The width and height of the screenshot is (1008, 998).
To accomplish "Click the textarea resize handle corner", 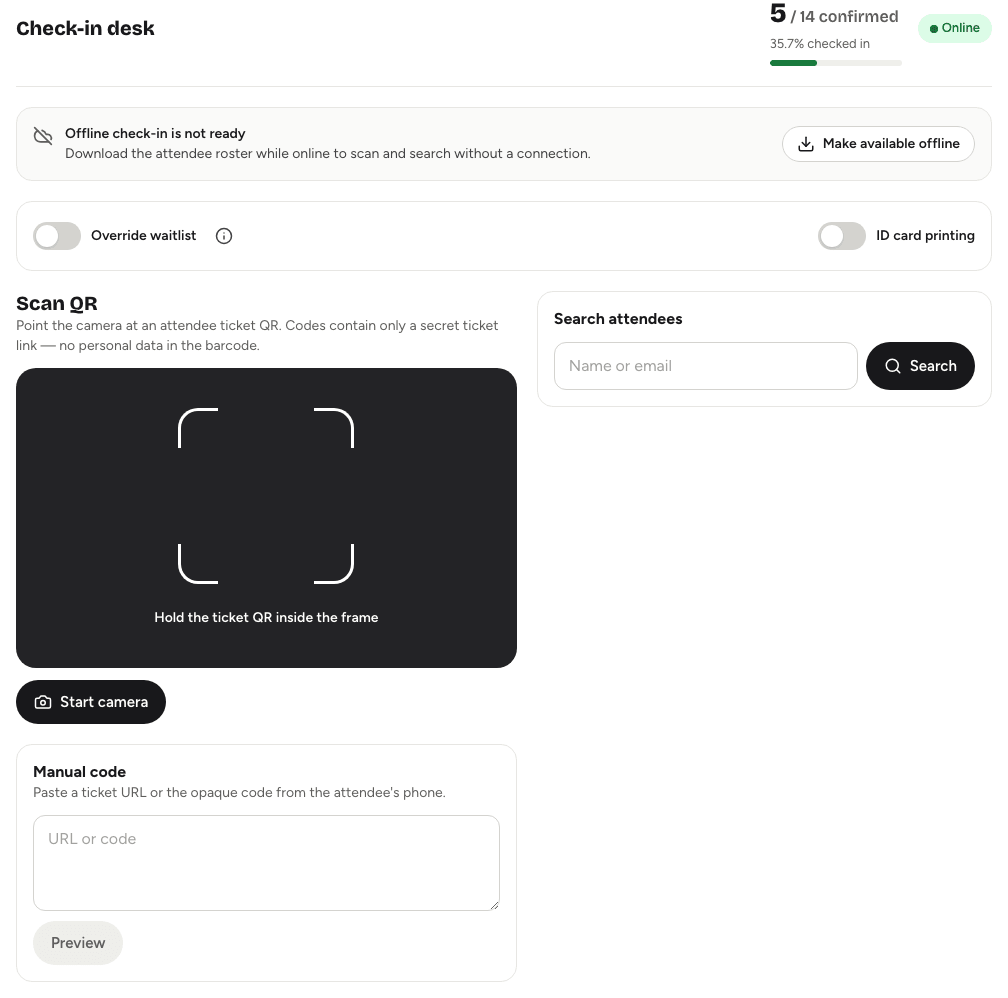I will click(x=494, y=905).
